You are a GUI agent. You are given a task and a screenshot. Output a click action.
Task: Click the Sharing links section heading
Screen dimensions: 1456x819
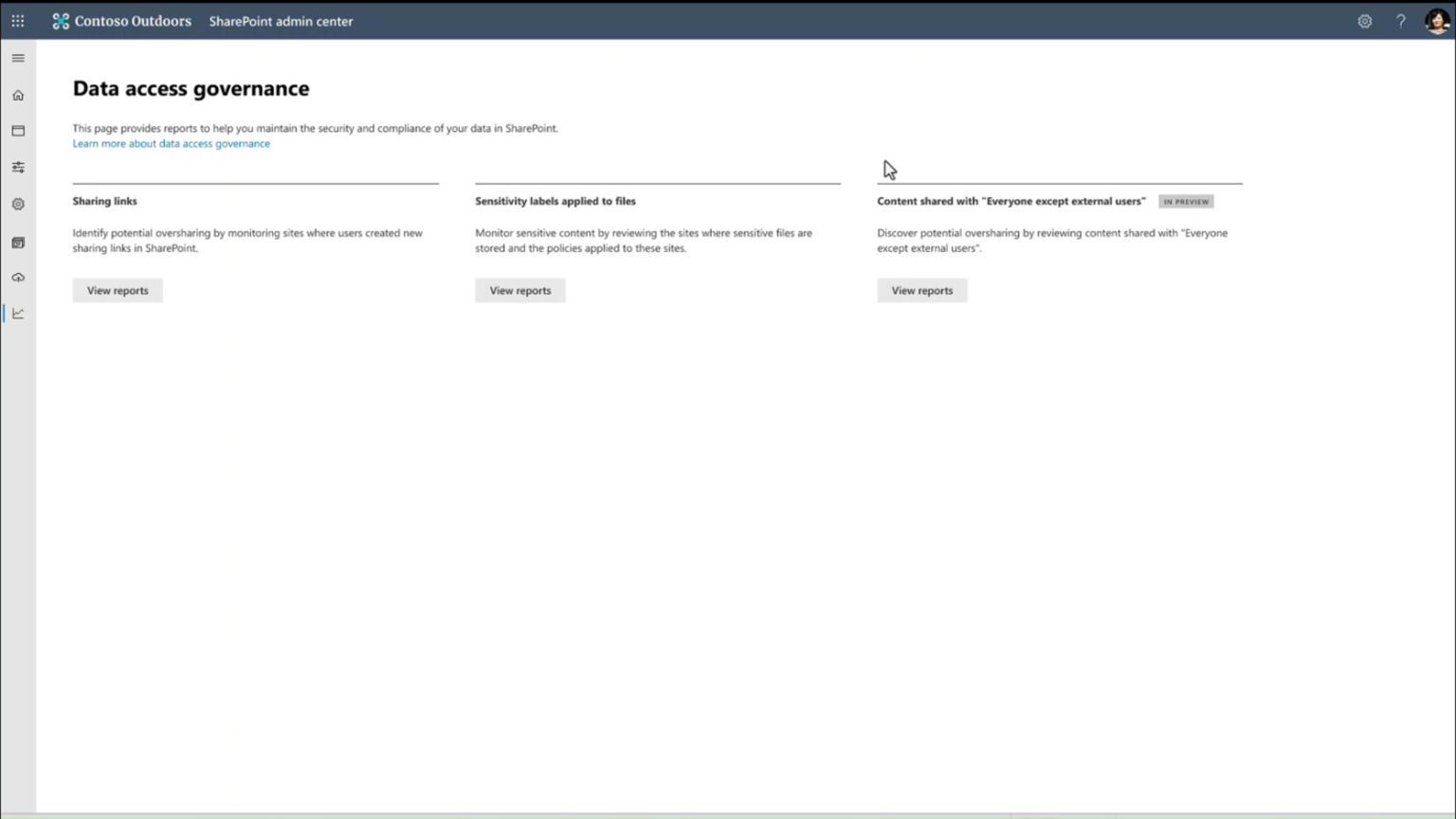tap(104, 201)
